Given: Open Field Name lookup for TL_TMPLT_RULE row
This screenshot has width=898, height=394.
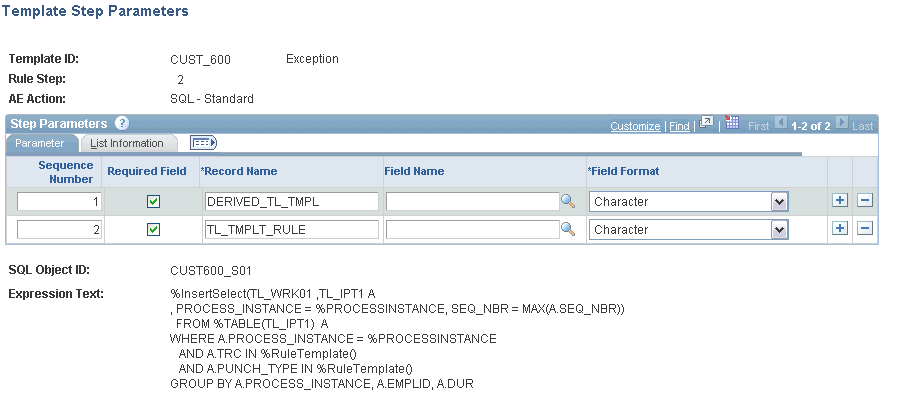Looking at the screenshot, I should click(x=568, y=229).
